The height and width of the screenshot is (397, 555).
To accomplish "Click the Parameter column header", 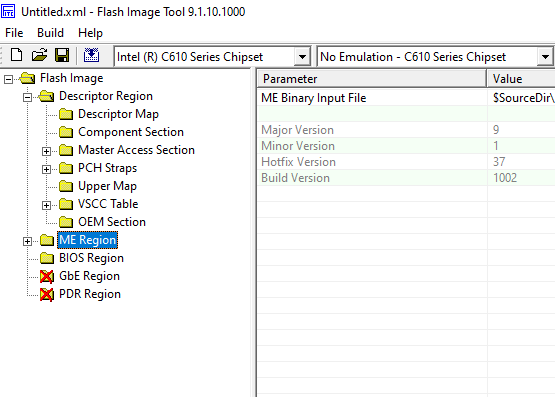I will 372,79.
